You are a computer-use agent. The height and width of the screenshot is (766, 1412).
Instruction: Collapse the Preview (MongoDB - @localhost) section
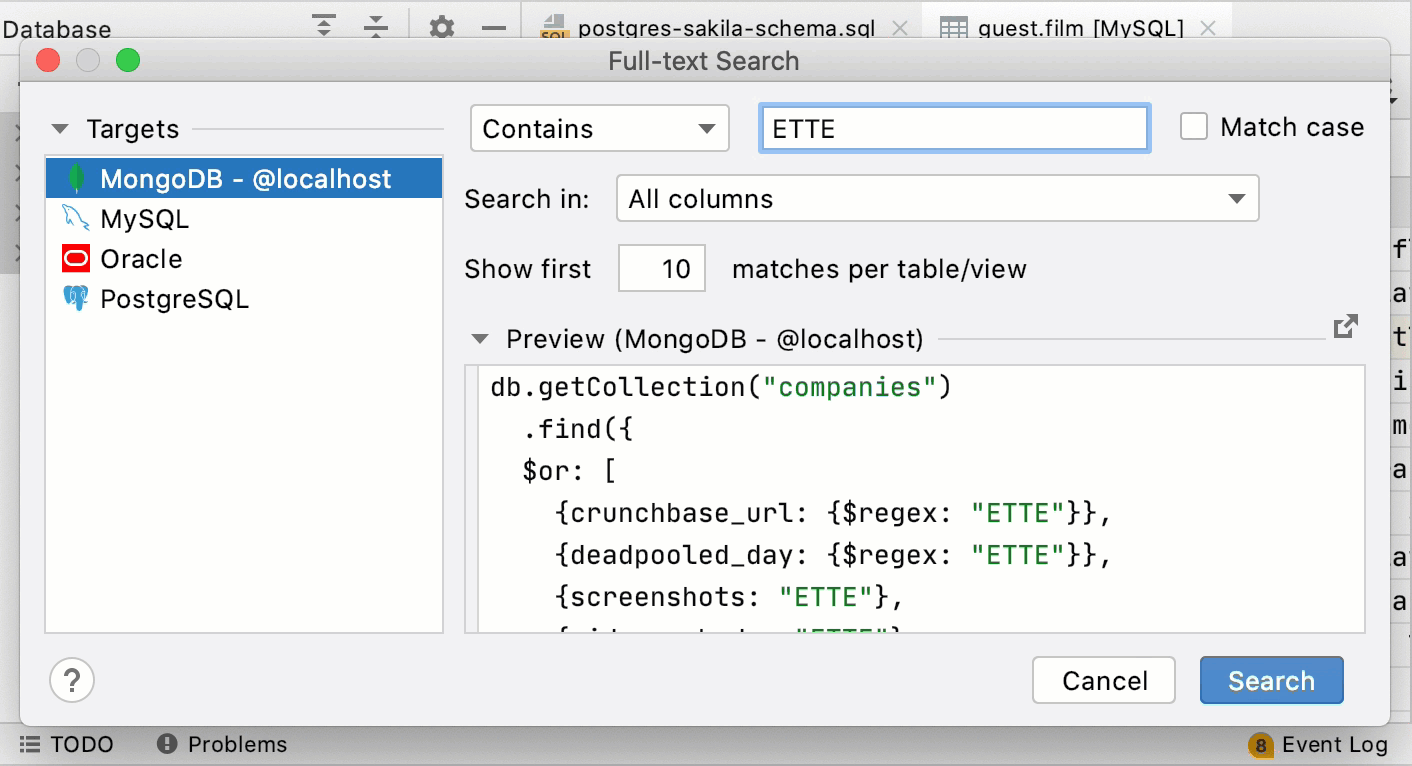click(x=478, y=339)
